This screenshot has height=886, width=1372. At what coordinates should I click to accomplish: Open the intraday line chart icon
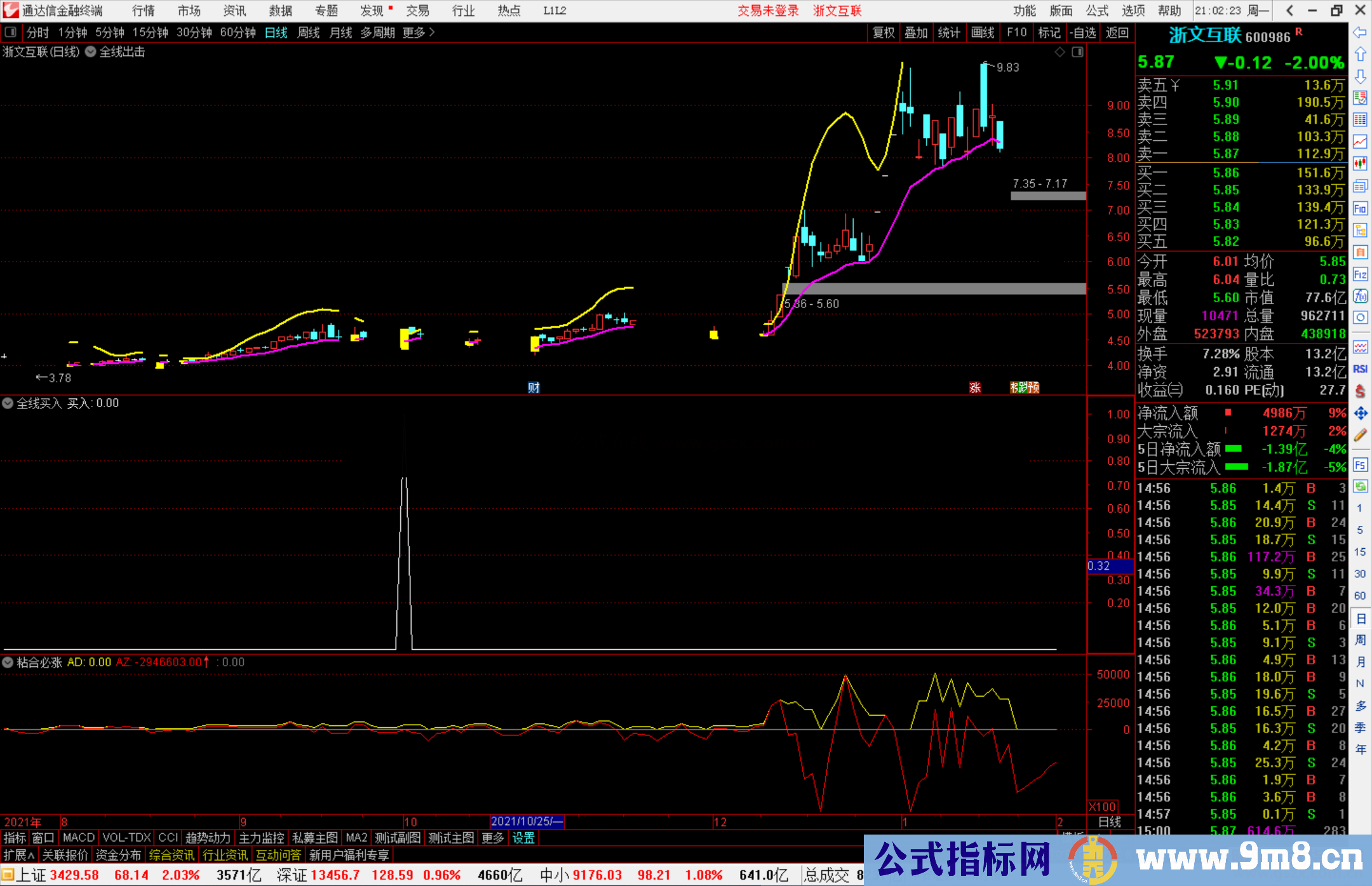coord(1360,142)
